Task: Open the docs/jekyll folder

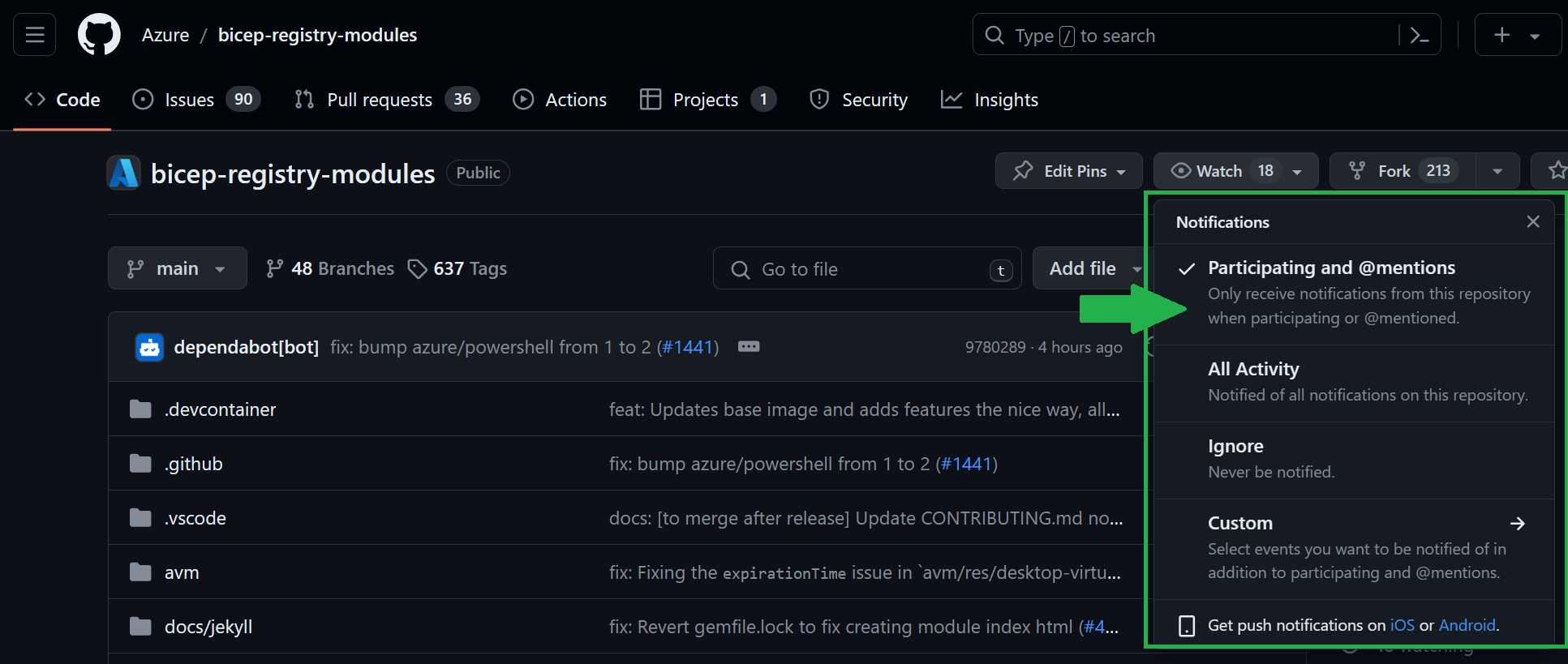Action: pos(208,627)
